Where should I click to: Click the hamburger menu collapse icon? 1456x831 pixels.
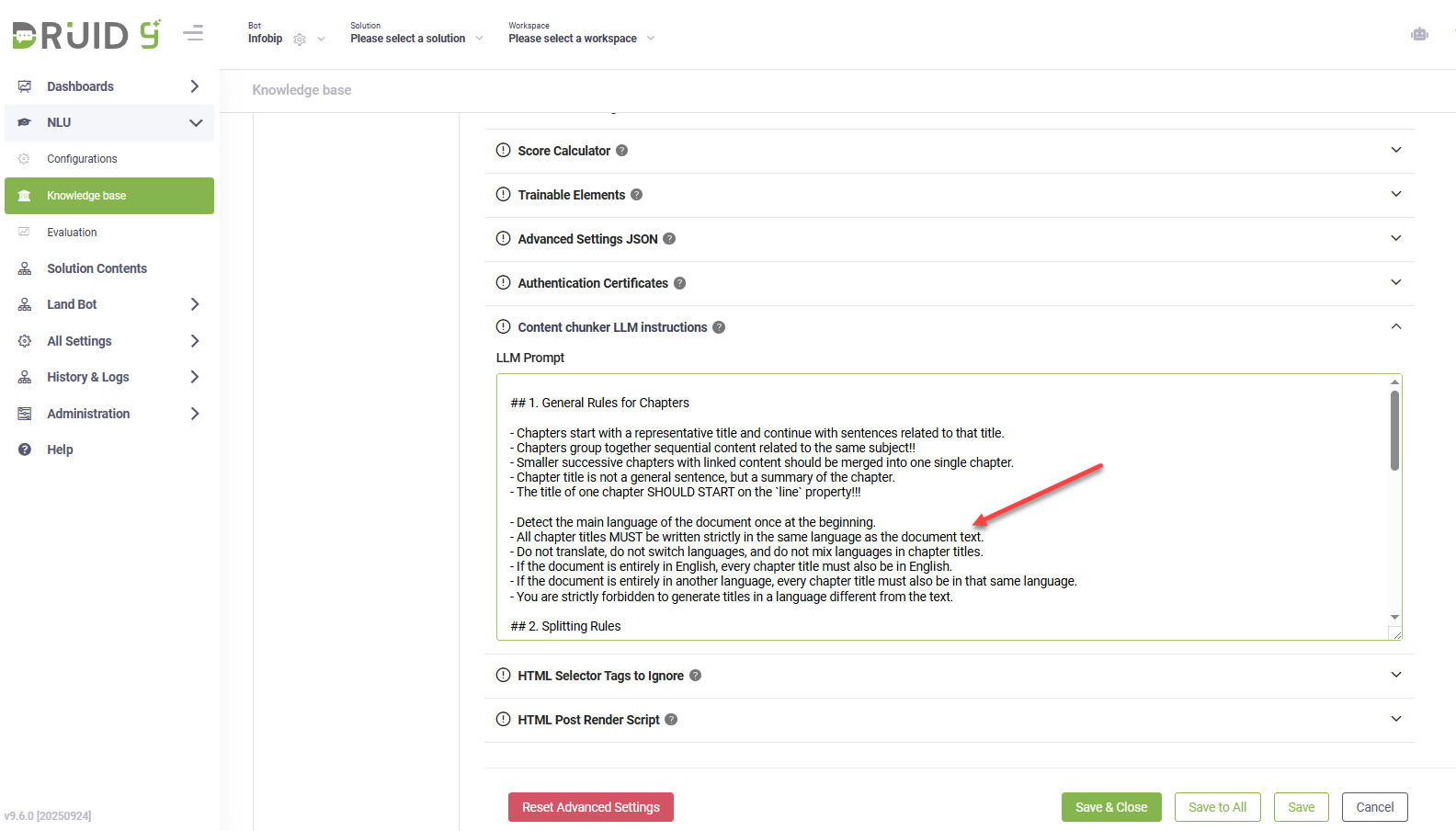tap(193, 34)
